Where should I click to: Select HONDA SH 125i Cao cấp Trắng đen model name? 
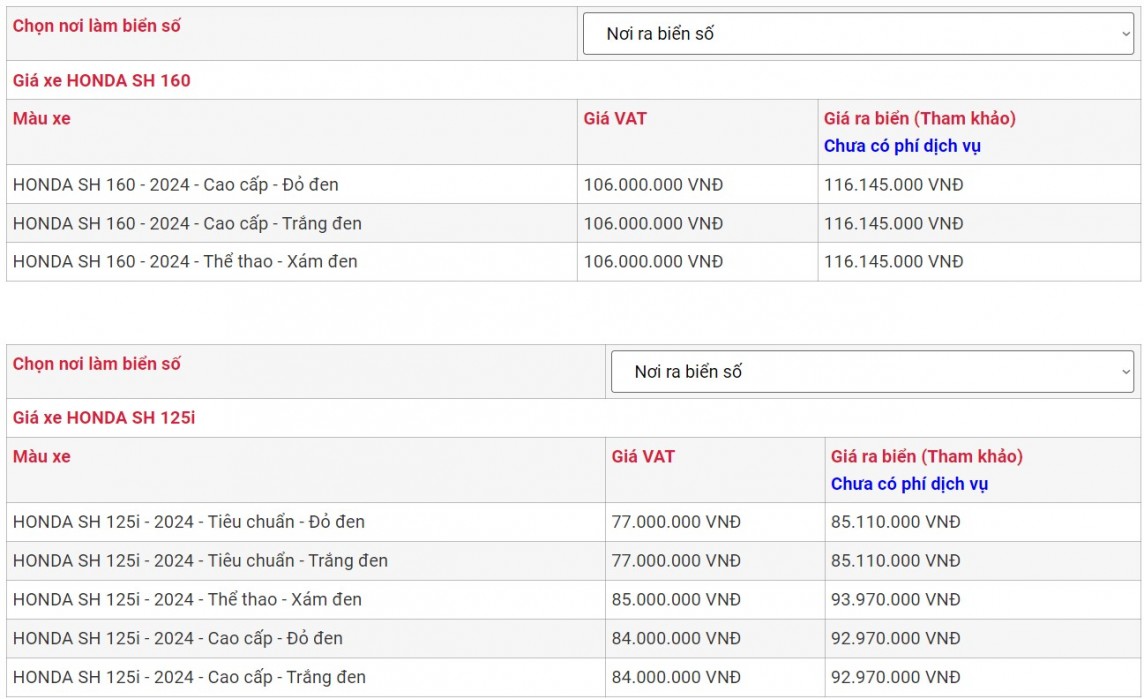click(189, 677)
